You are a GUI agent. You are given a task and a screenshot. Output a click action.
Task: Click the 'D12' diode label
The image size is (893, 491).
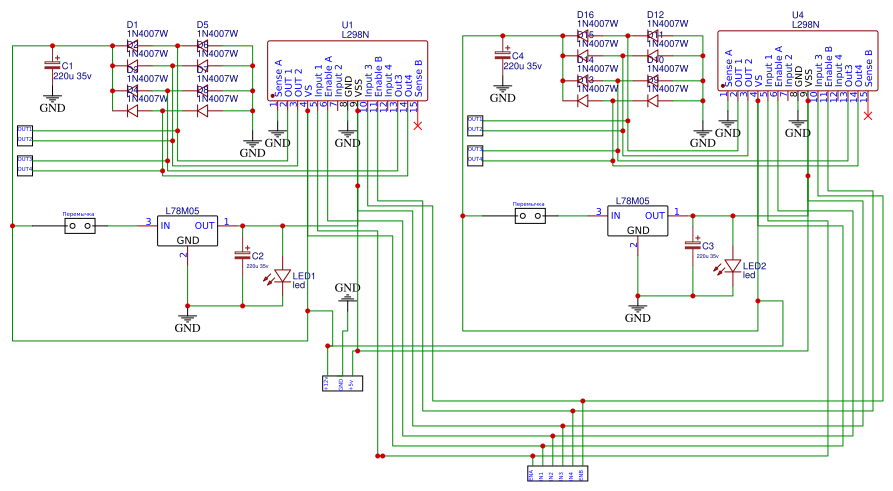coord(656,15)
